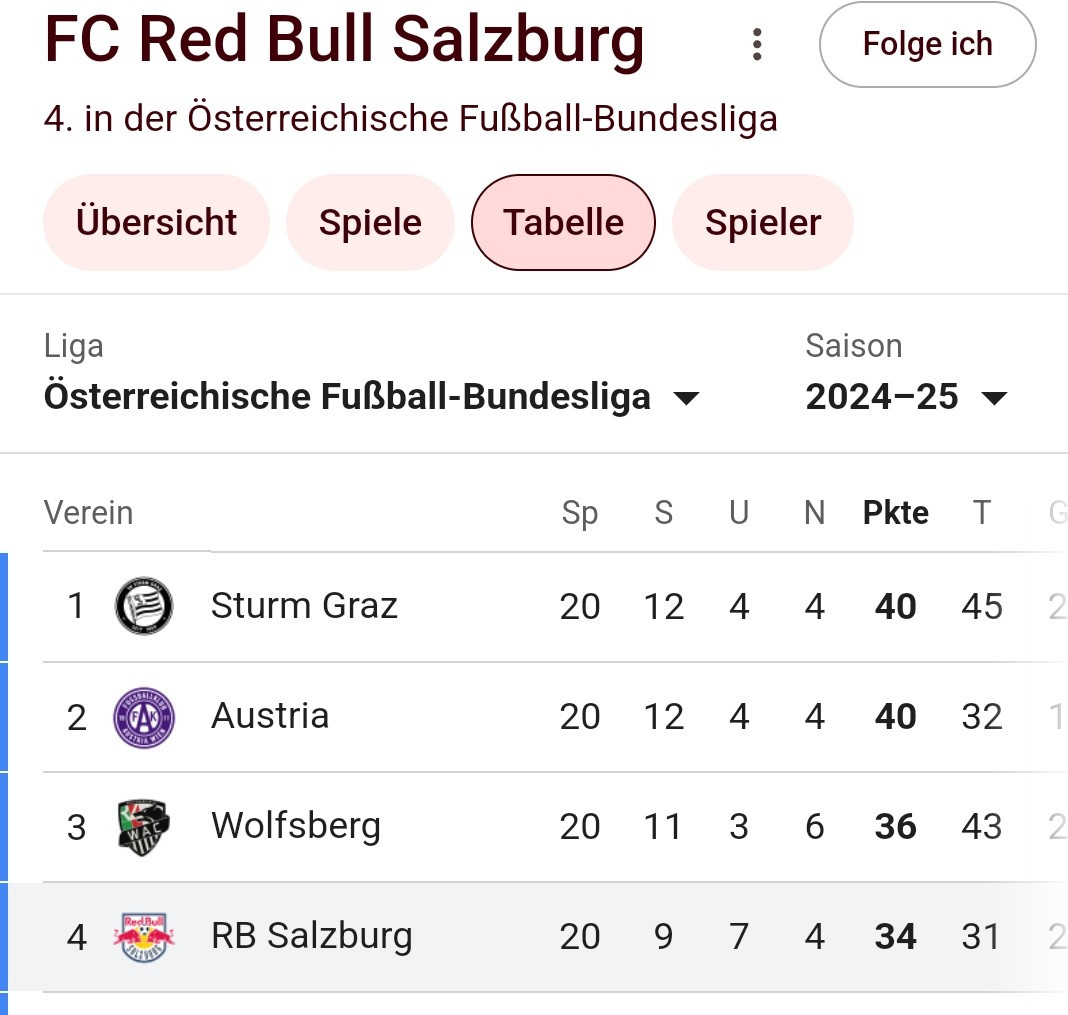Select the RB Salzburg table row name
This screenshot has height=1015, width=1068.
click(311, 936)
